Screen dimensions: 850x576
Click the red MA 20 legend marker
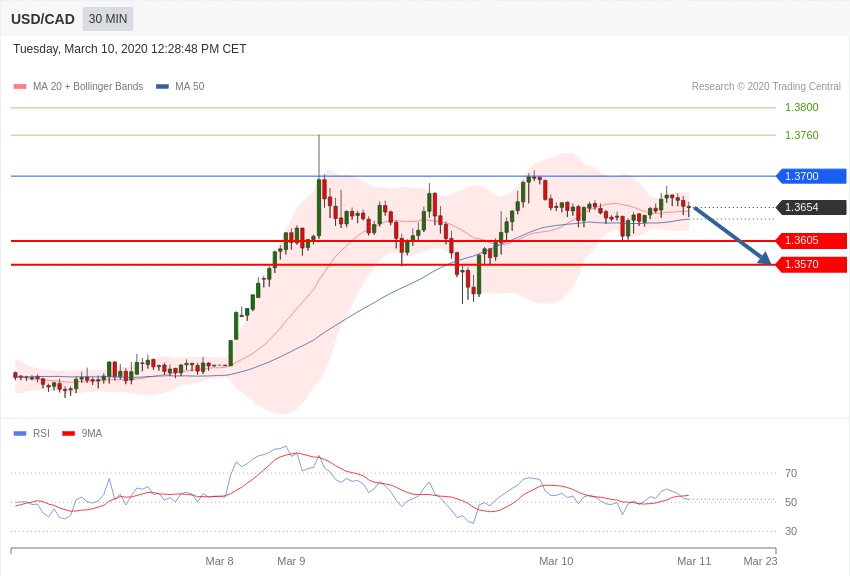click(20, 87)
